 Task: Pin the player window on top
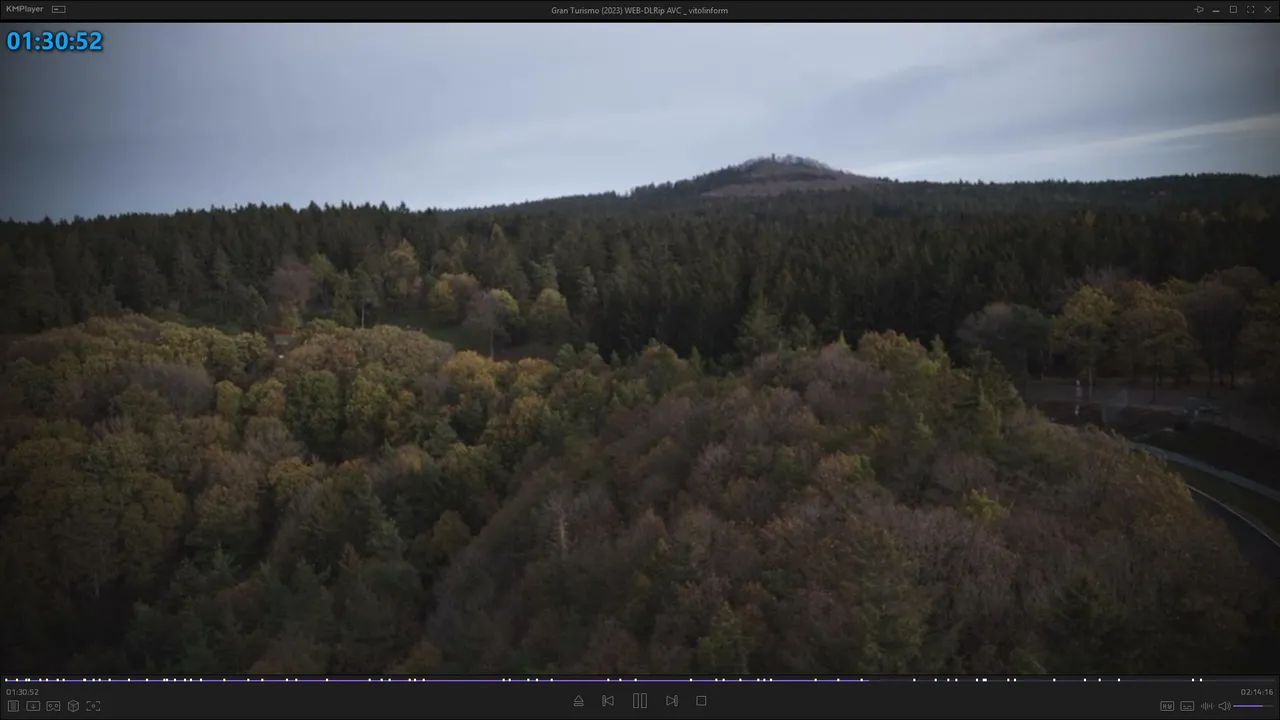[1199, 9]
